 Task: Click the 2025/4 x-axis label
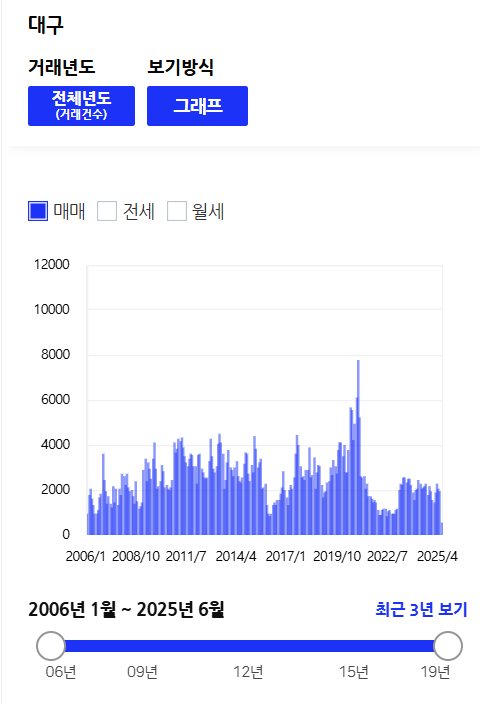point(437,556)
